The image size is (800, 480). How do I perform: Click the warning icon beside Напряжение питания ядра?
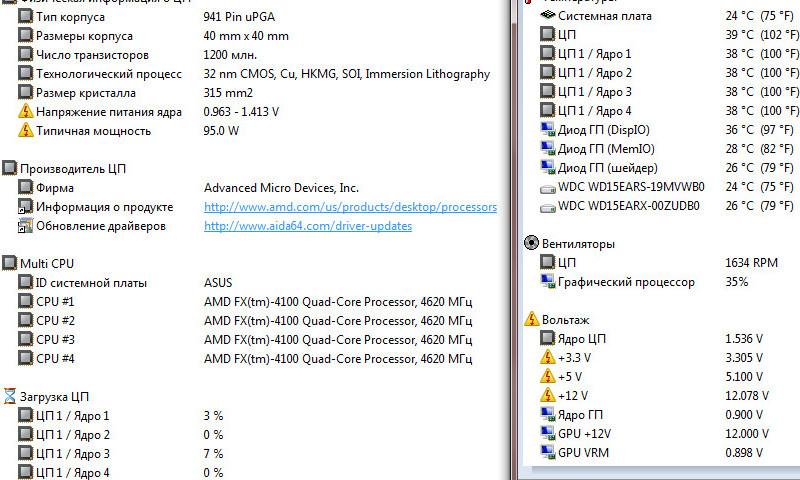pyautogui.click(x=26, y=112)
